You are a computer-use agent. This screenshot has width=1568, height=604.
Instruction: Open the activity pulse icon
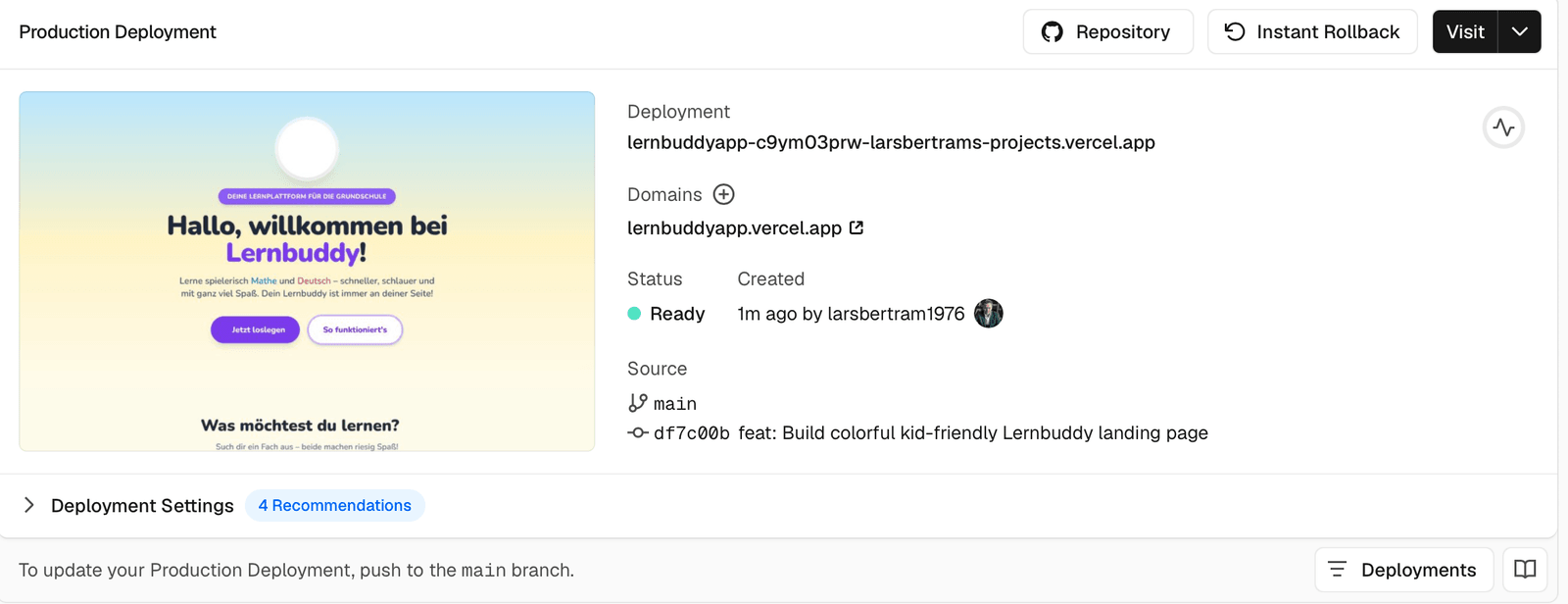[x=1503, y=127]
